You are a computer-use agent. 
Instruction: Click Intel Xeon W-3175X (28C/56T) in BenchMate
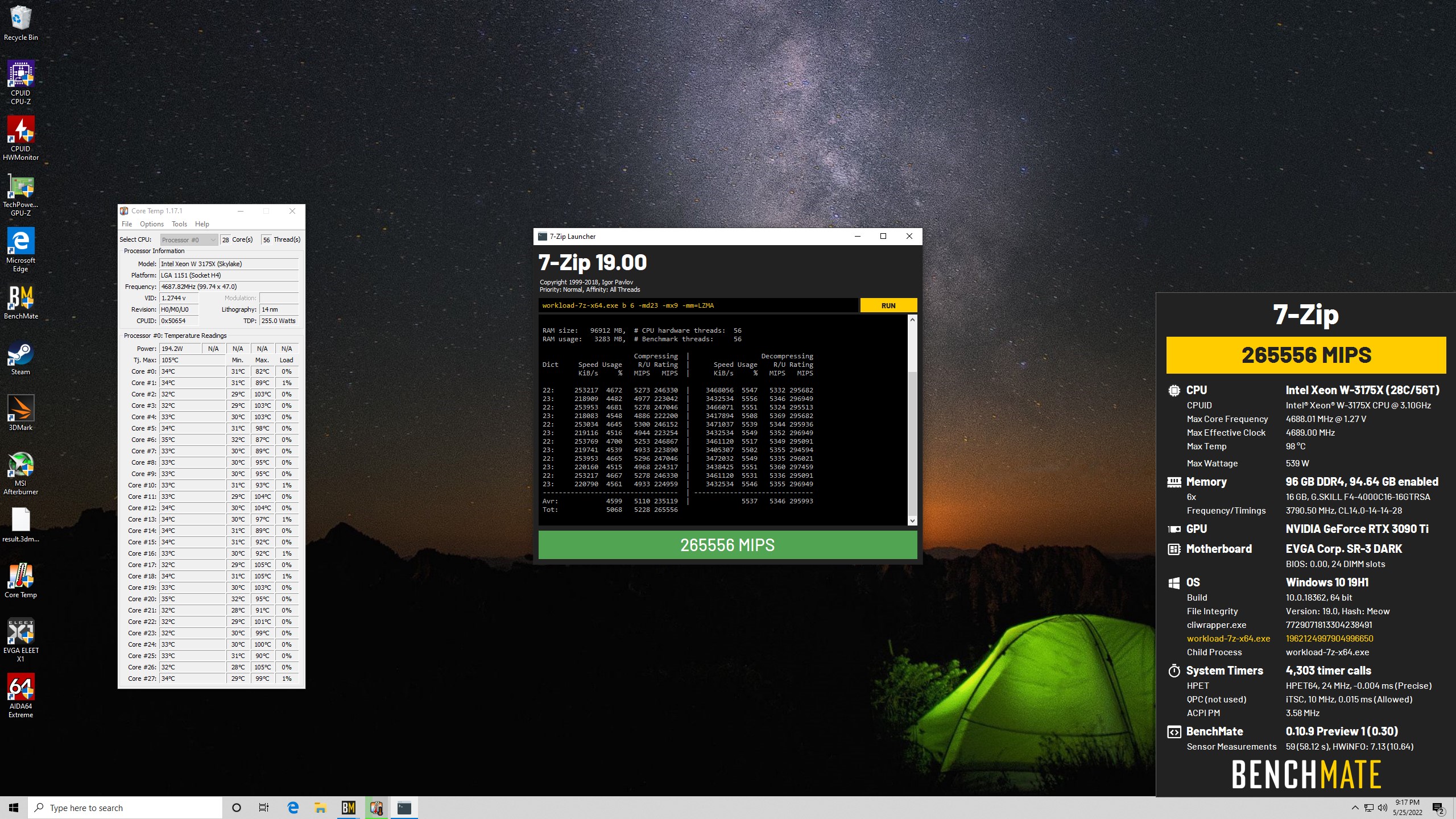click(1362, 390)
